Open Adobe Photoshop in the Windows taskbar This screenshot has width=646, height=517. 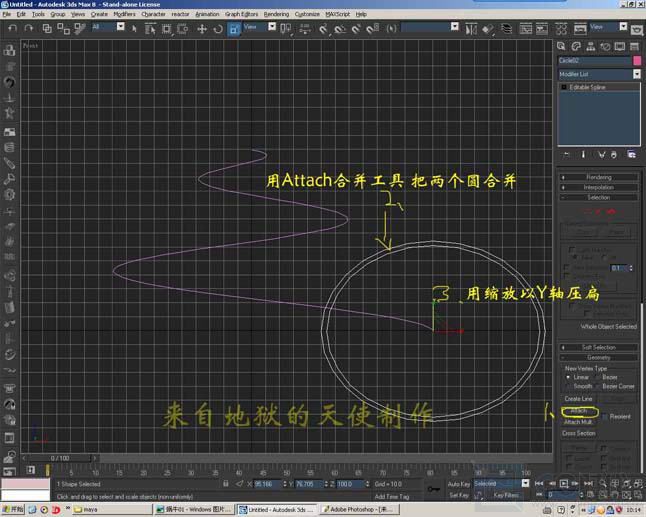coord(360,510)
